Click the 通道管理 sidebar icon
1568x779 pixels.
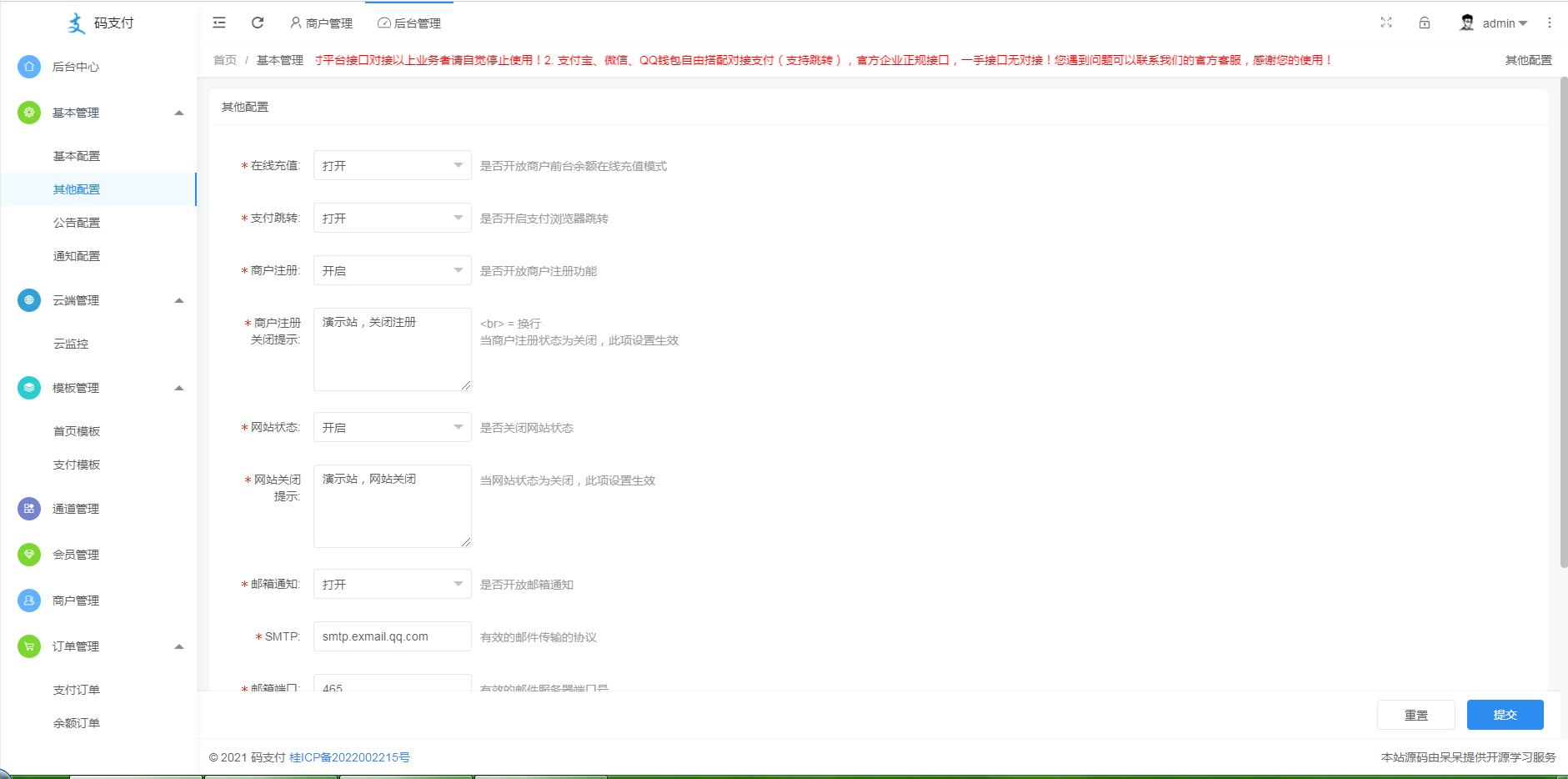29,509
